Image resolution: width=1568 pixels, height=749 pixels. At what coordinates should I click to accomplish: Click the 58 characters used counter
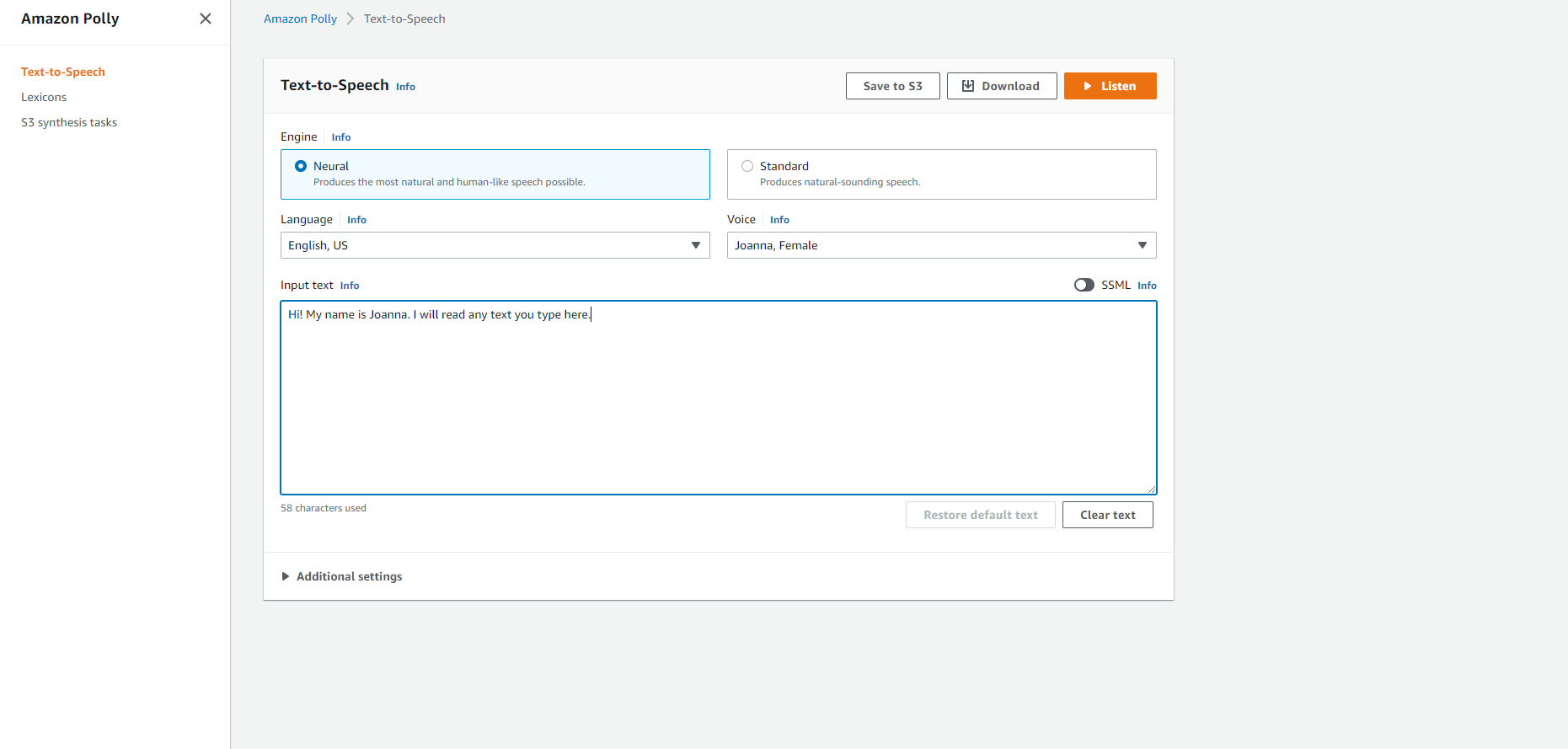point(324,508)
